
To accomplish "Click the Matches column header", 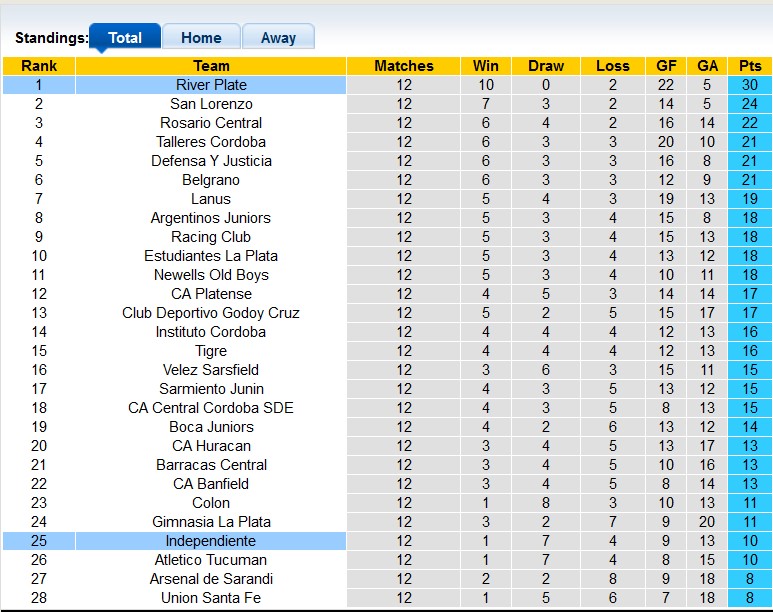I will coord(404,66).
